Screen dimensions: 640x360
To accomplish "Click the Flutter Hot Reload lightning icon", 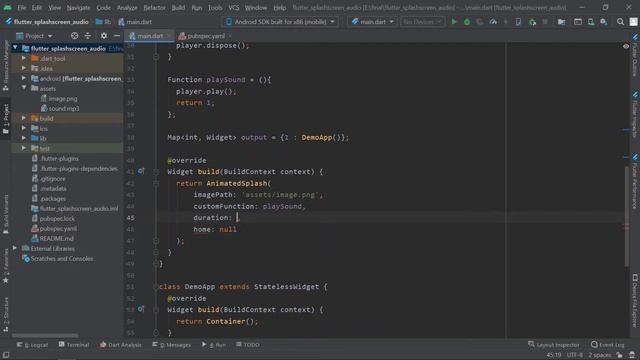I will pos(505,22).
